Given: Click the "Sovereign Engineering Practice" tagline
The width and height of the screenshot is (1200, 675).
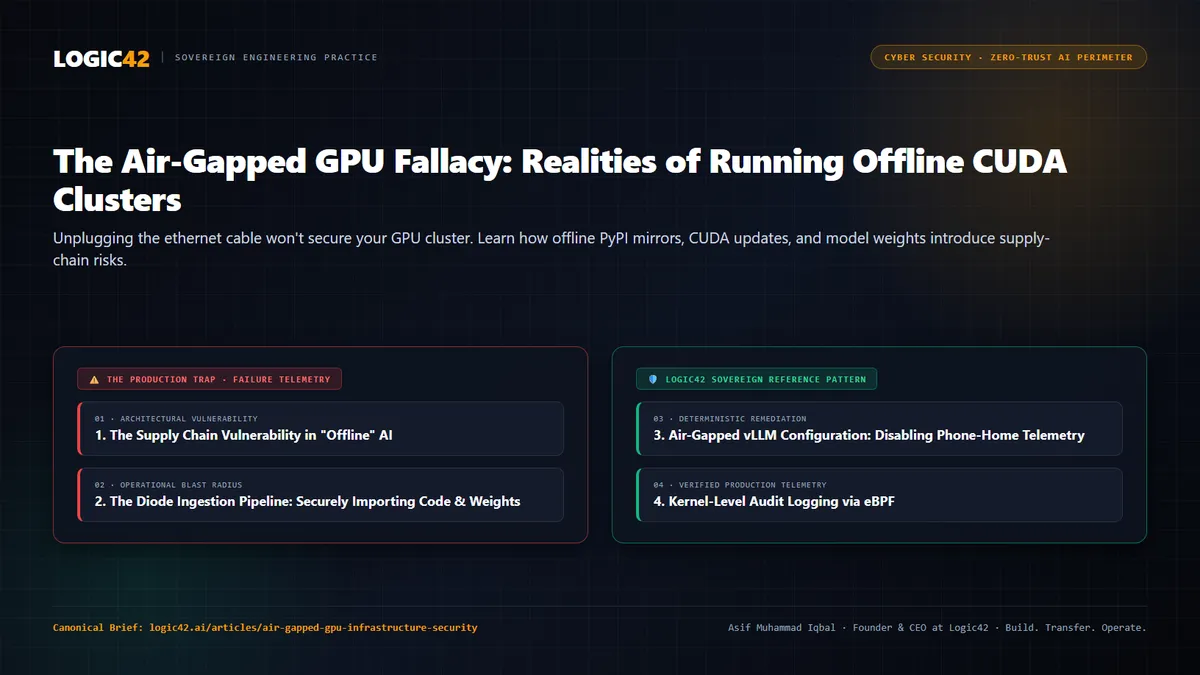Looking at the screenshot, I should click(276, 58).
